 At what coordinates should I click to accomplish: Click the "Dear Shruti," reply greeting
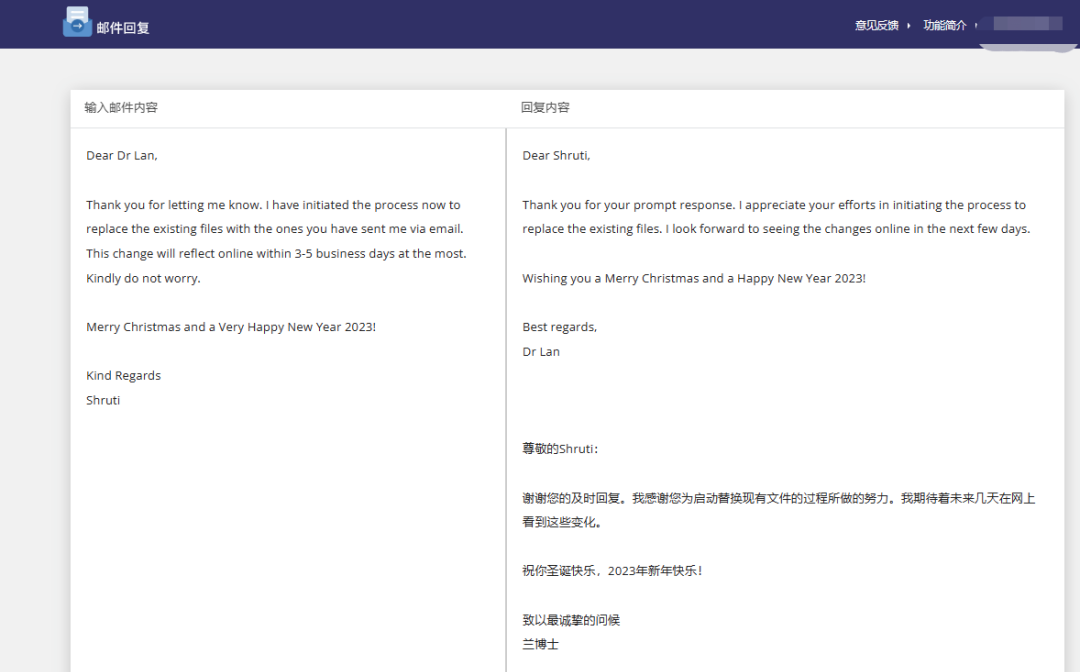pyautogui.click(x=556, y=155)
